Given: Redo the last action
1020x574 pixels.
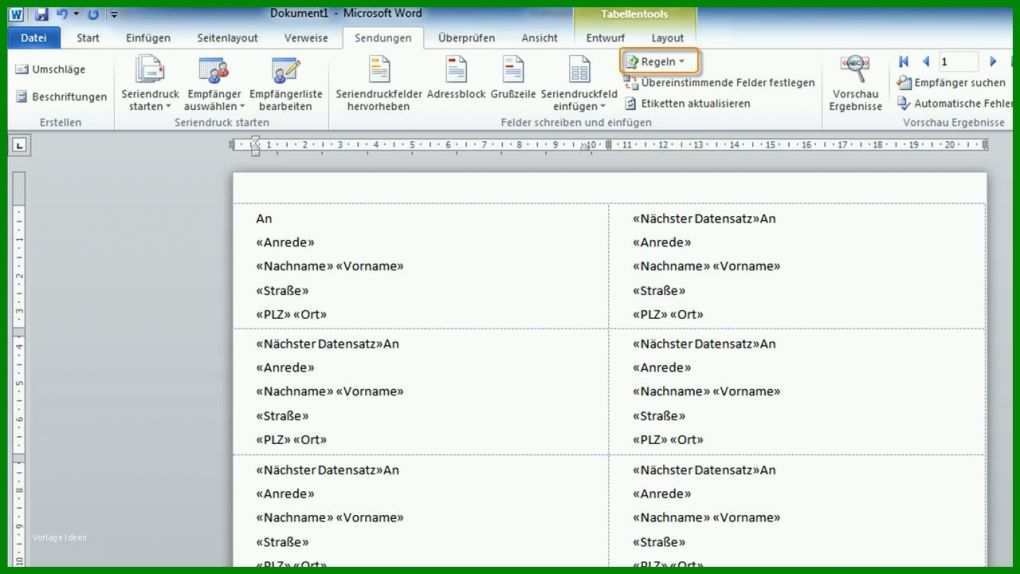Looking at the screenshot, I should 93,14.
